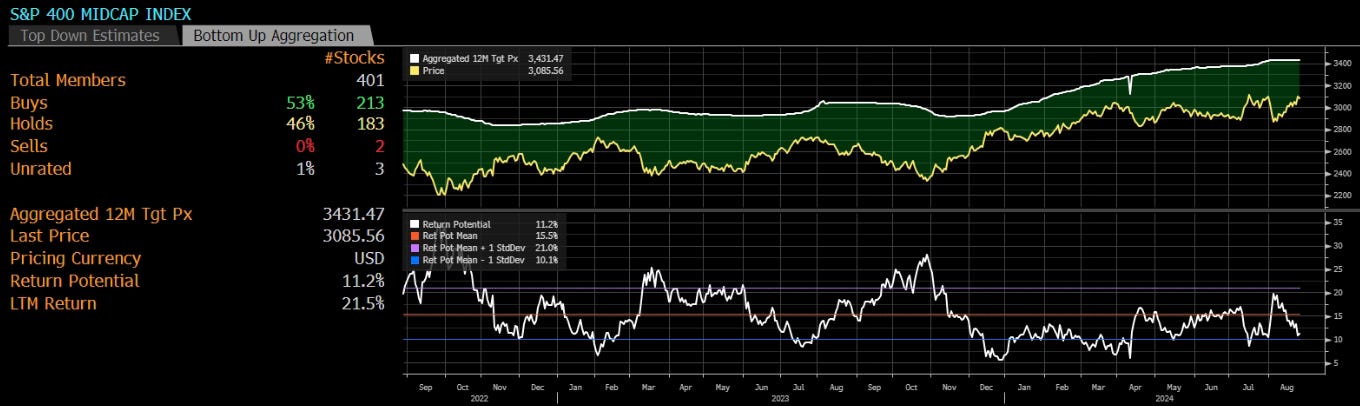This screenshot has height=406, width=1360.
Task: Click the 2600 tick on the price axis
Action: click(1342, 151)
